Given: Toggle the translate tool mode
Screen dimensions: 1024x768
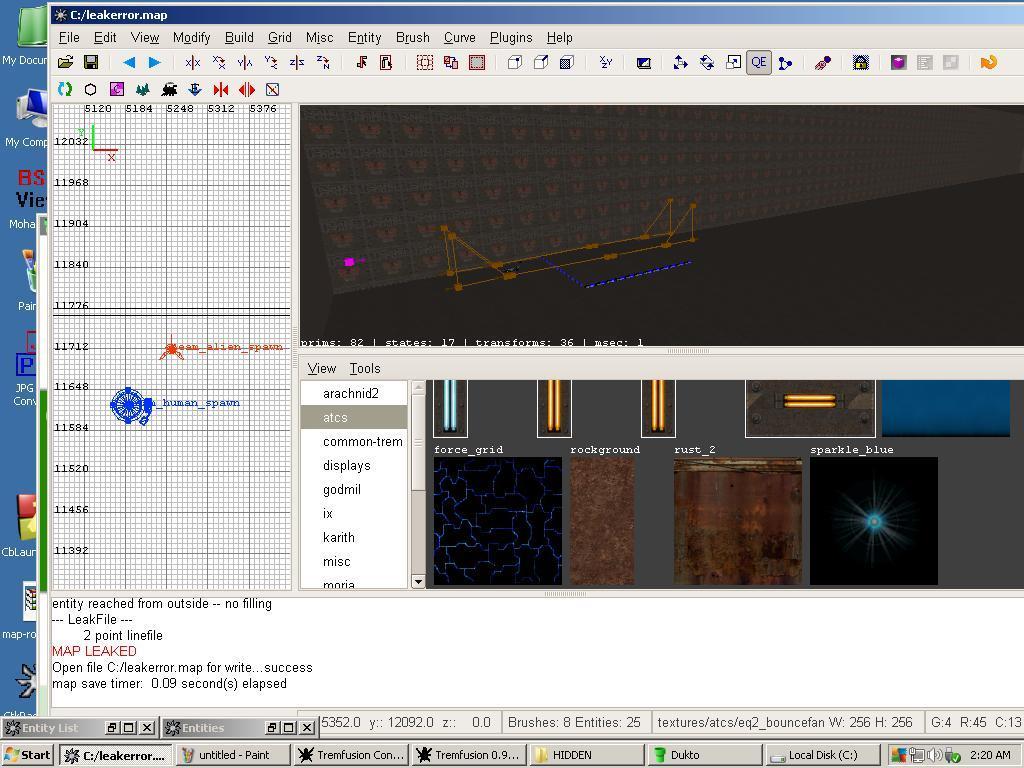Looking at the screenshot, I should [x=680, y=62].
